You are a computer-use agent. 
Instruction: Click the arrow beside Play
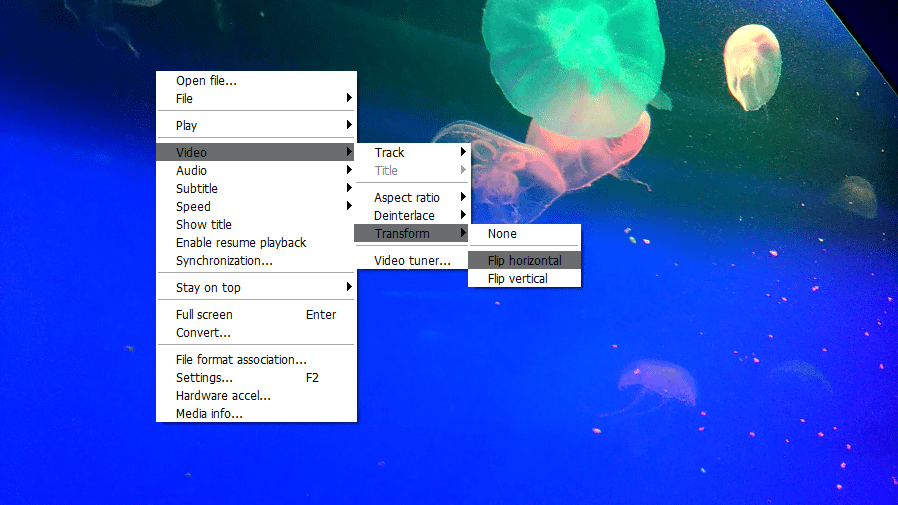[x=349, y=125]
